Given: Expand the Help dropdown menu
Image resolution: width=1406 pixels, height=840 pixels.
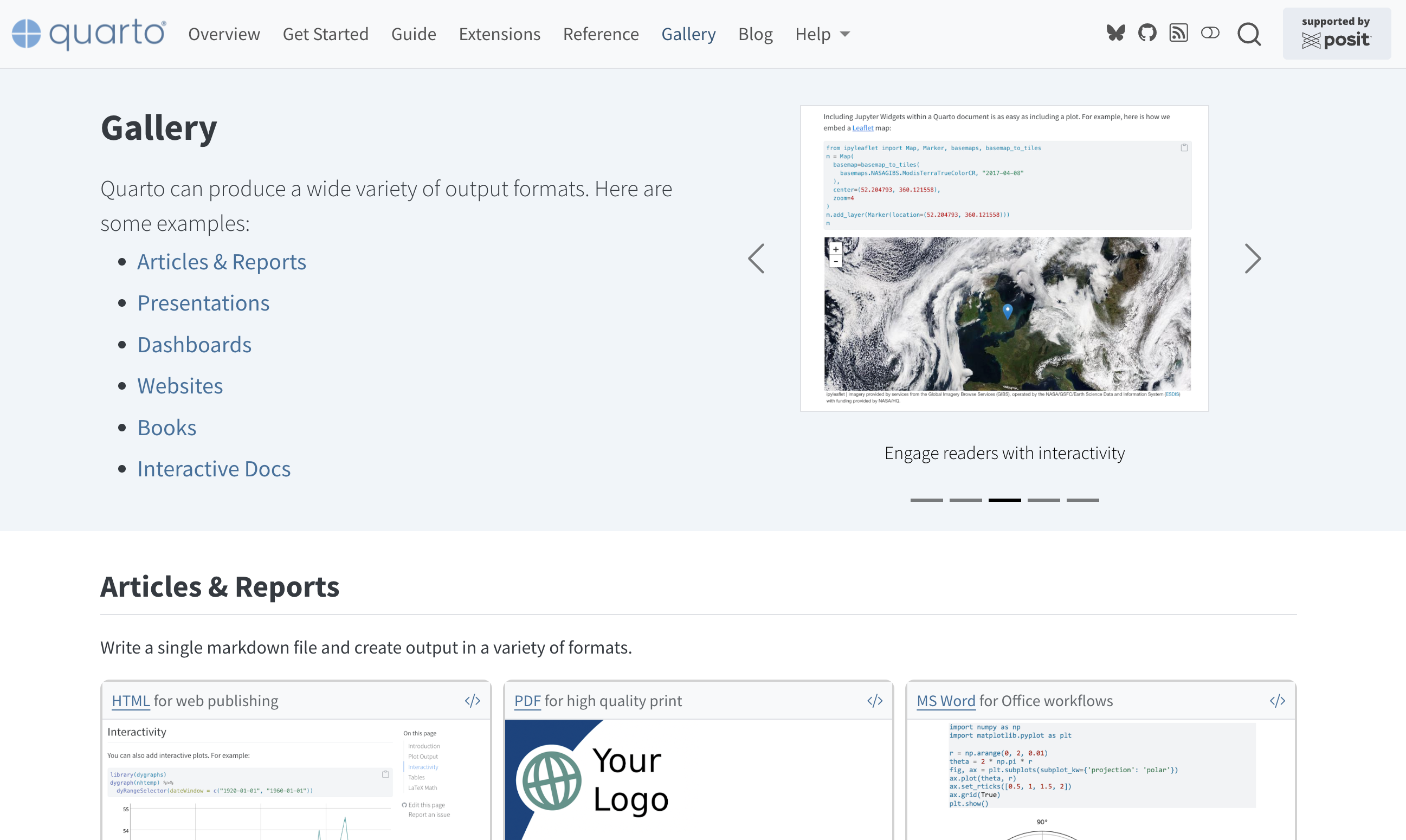Looking at the screenshot, I should 822,34.
